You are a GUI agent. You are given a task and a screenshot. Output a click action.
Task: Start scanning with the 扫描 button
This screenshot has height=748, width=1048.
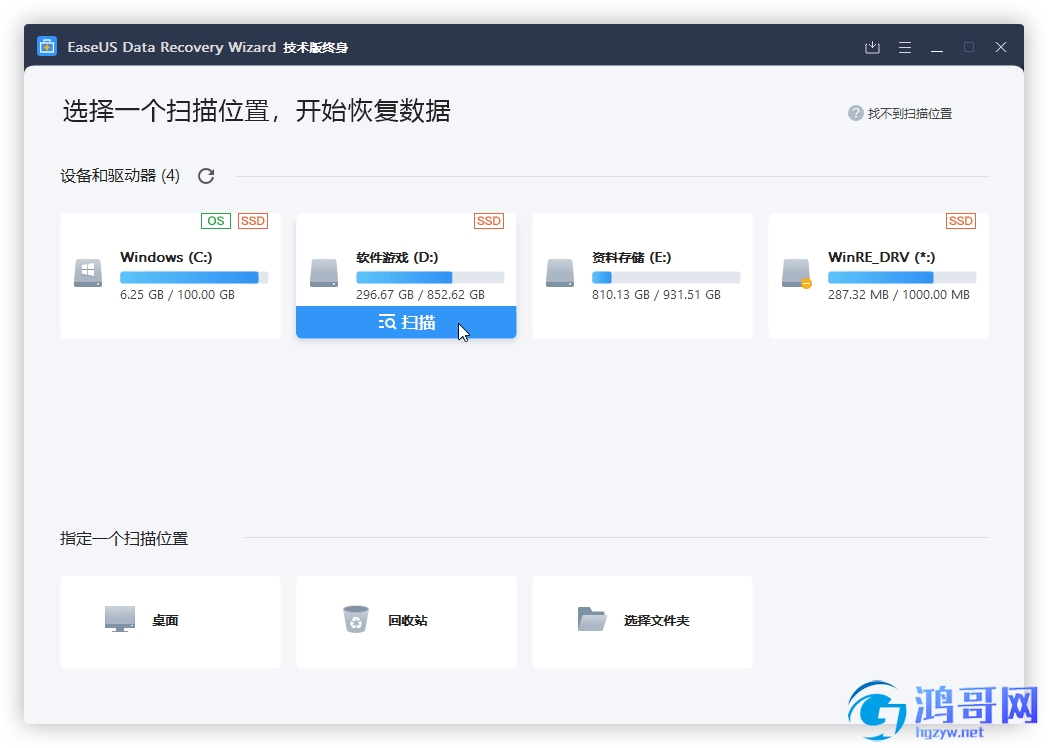coord(406,322)
